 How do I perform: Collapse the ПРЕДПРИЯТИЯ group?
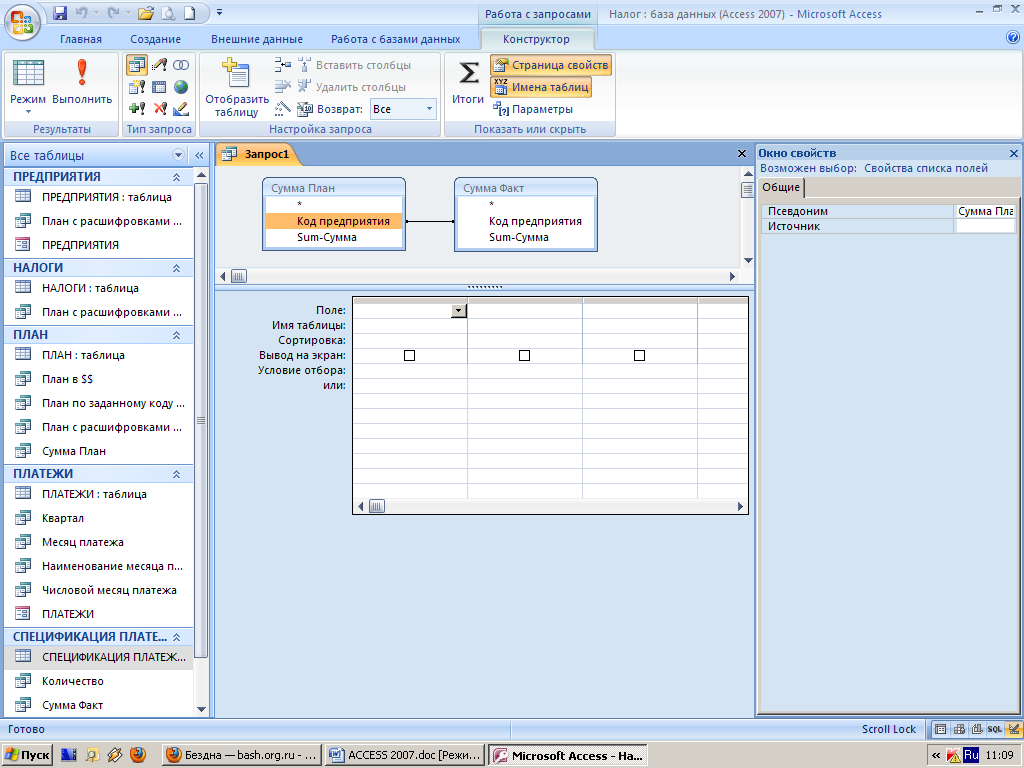coord(176,177)
